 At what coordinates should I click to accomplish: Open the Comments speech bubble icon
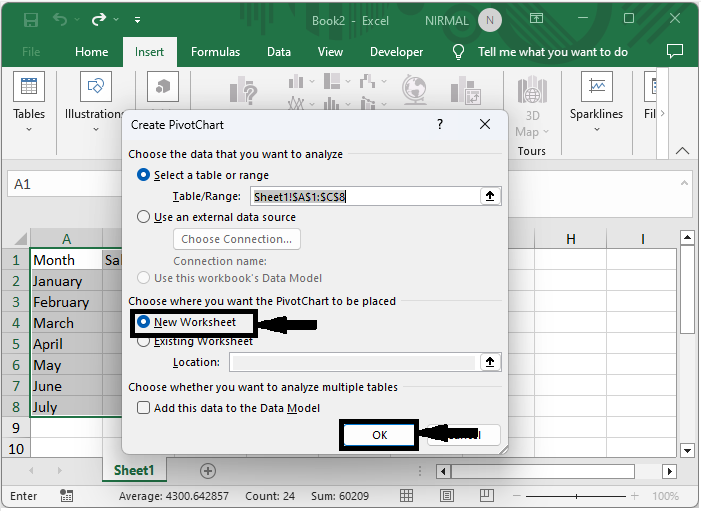(675, 51)
